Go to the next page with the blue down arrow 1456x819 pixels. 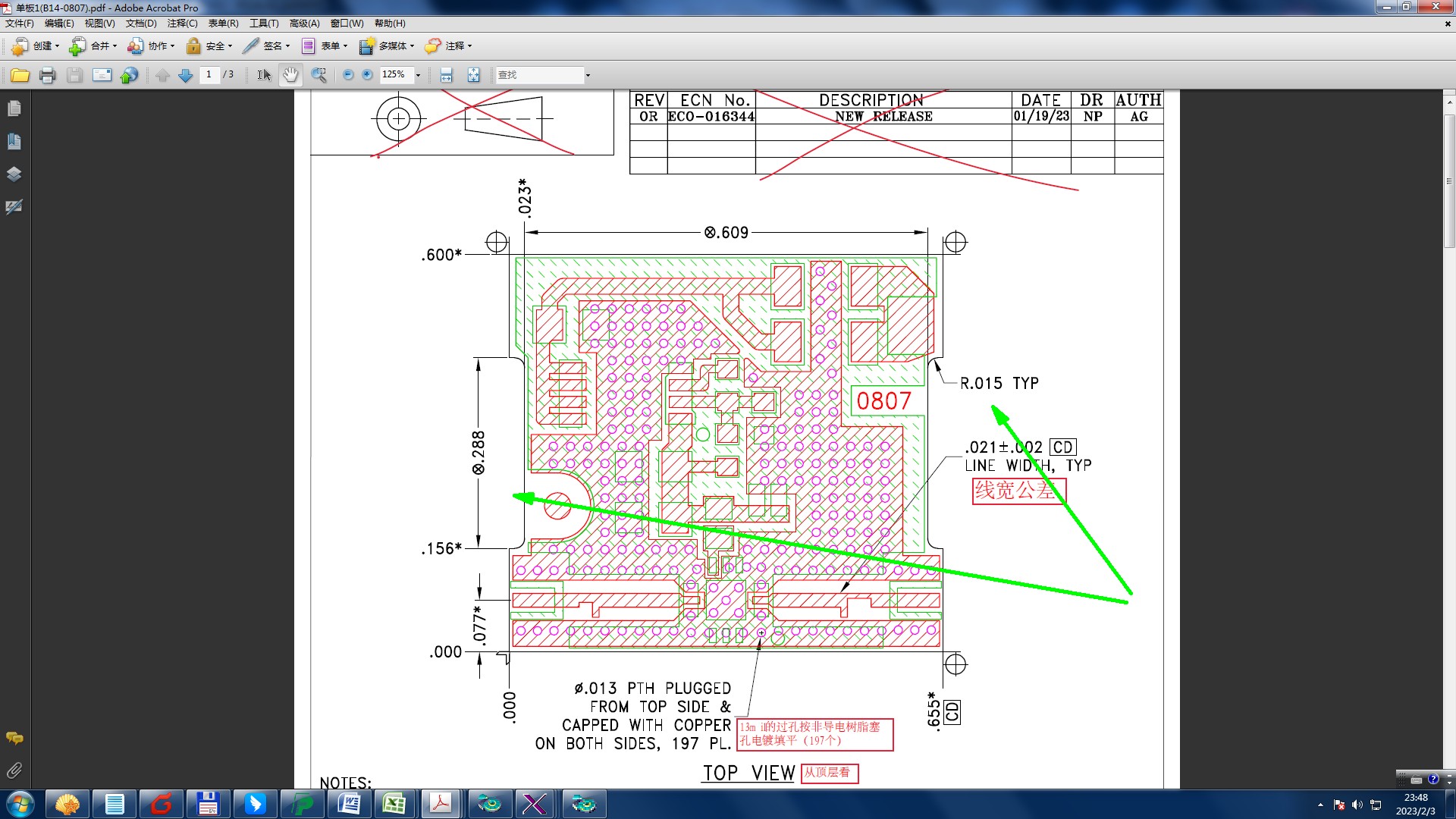pos(185,75)
